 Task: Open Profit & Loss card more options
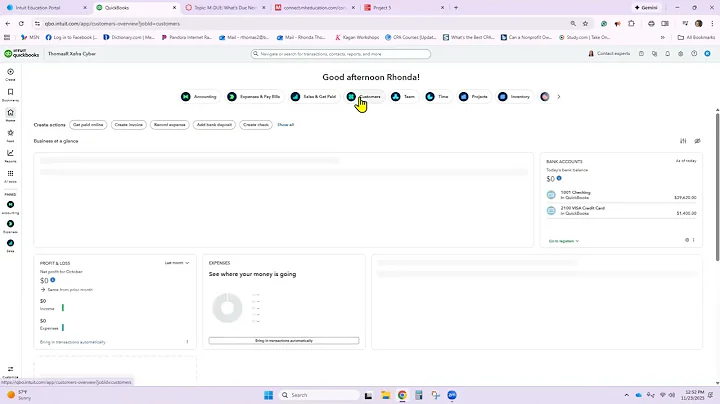[187, 342]
